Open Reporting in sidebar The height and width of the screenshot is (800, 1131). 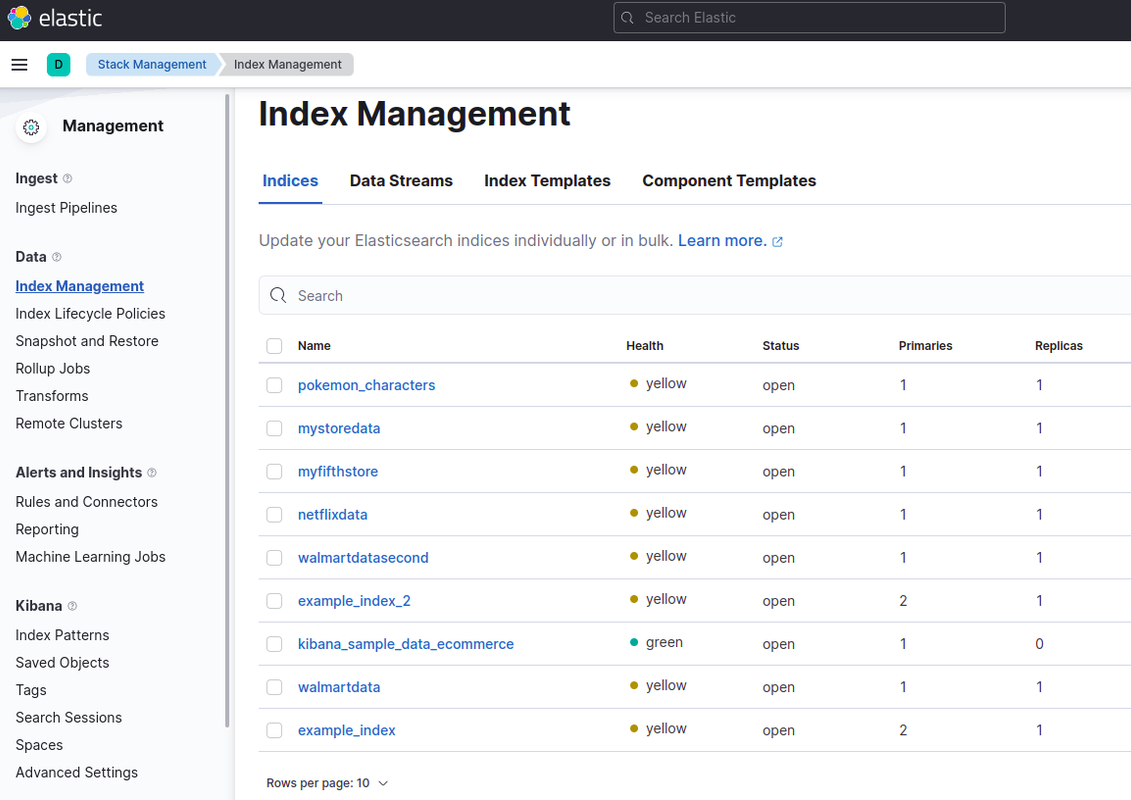click(x=47, y=529)
